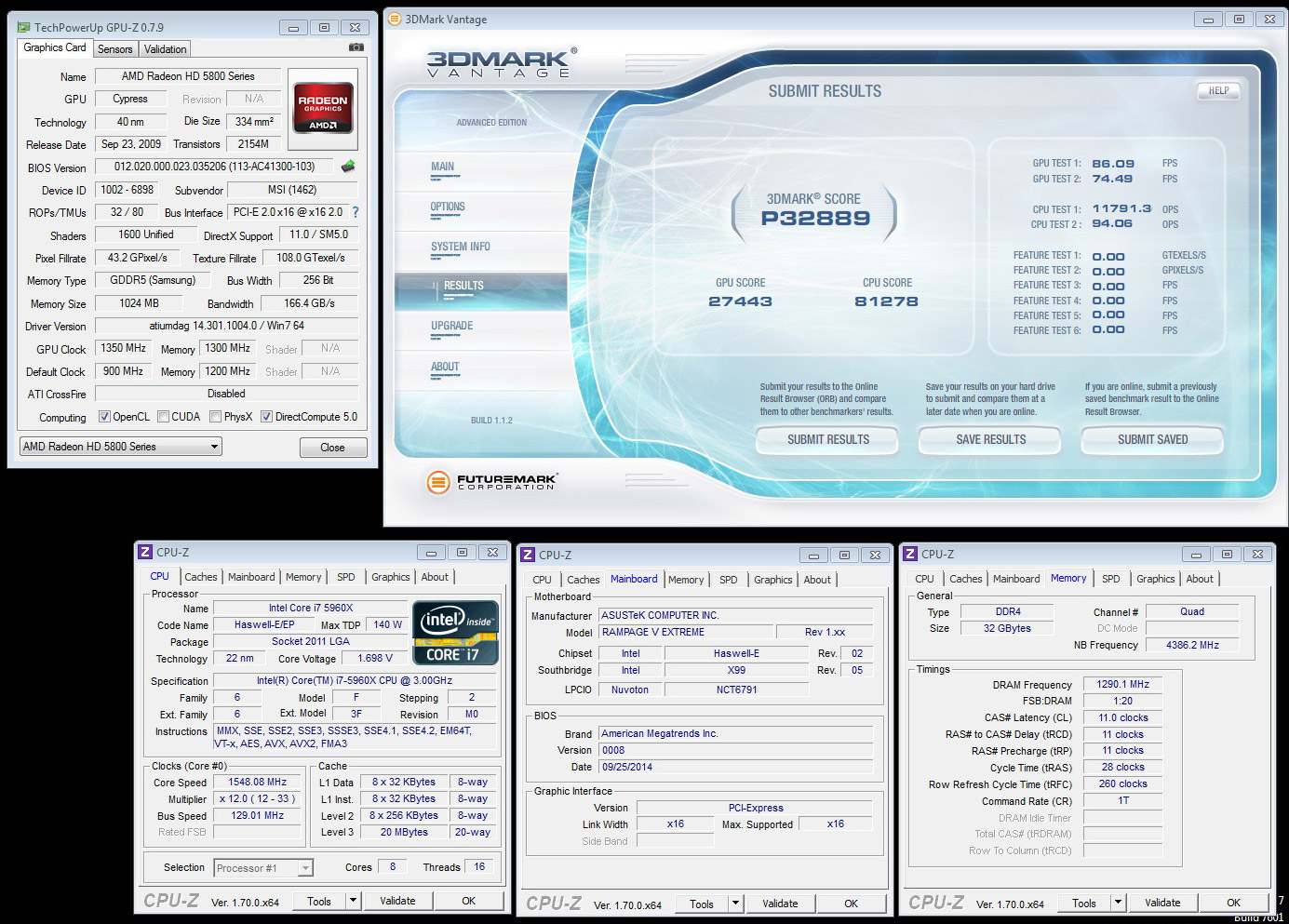This screenshot has width=1289, height=924.
Task: Click the GPU TEST 1 result 86.09
Action: [x=1113, y=164]
